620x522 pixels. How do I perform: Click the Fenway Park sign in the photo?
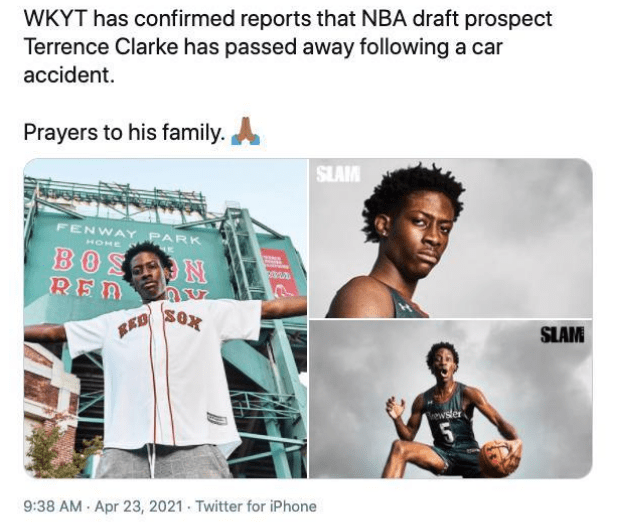(x=129, y=233)
